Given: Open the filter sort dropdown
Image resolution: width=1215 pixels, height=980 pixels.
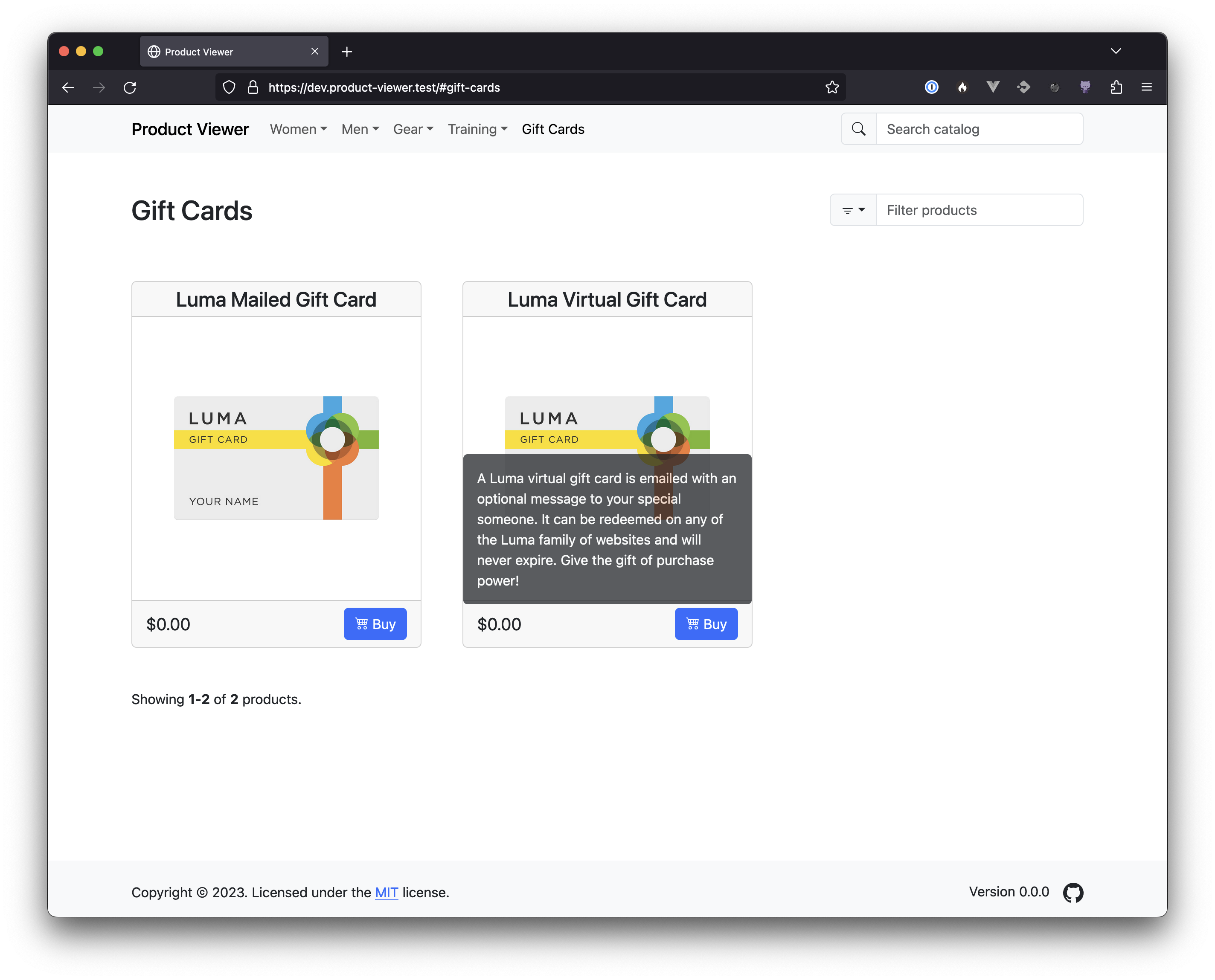Looking at the screenshot, I should [853, 211].
